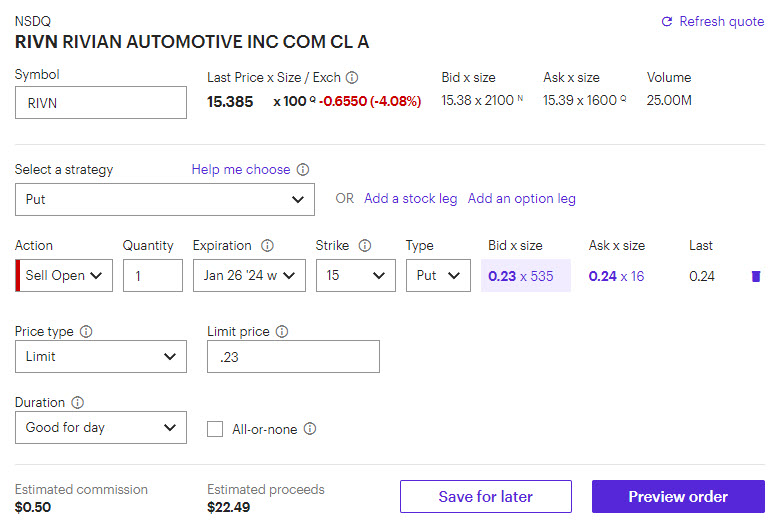Click the Refresh quote icon
770x532 pixels.
click(x=667, y=21)
